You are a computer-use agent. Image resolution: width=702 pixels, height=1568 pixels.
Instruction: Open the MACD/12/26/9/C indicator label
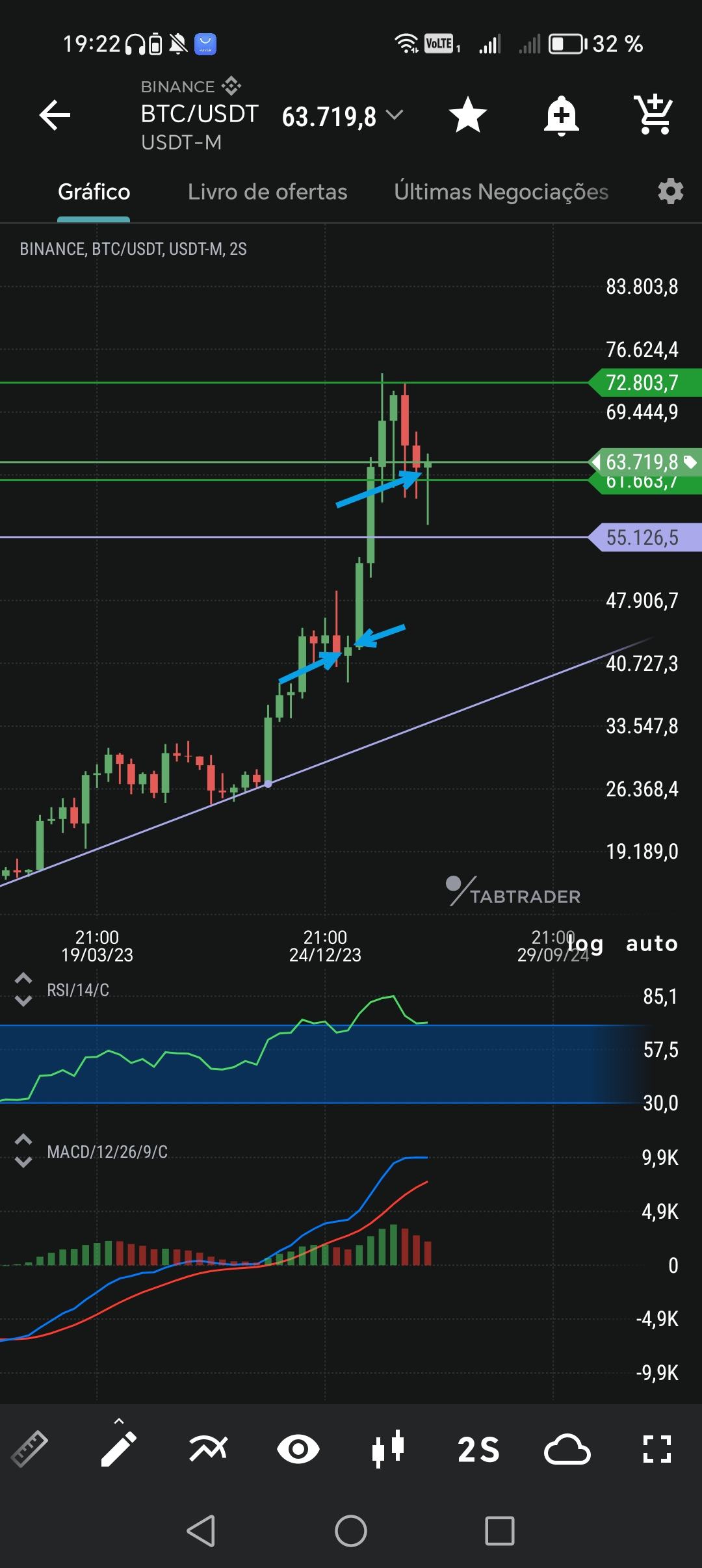point(107,1152)
